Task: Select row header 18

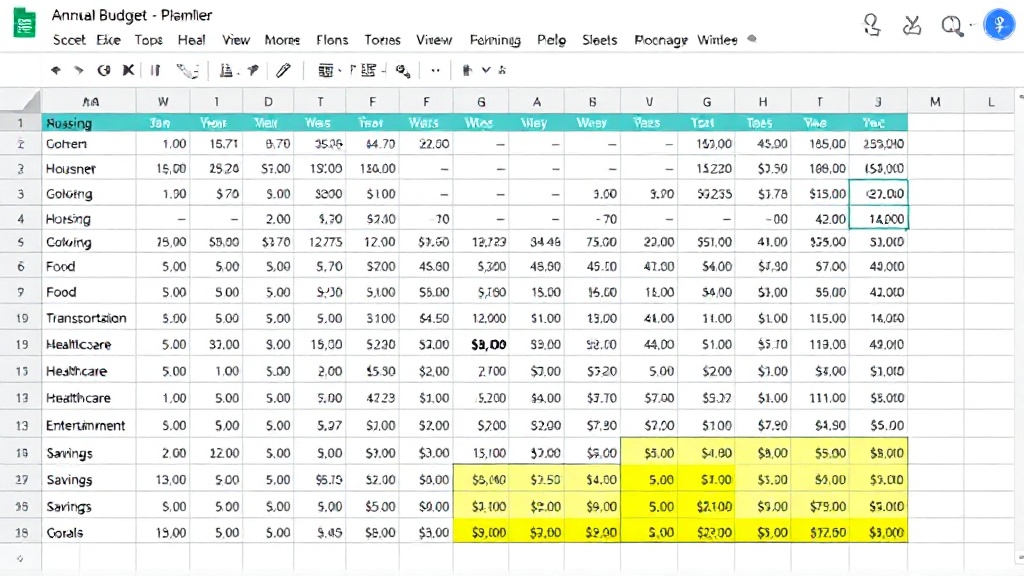Action: coord(21,533)
